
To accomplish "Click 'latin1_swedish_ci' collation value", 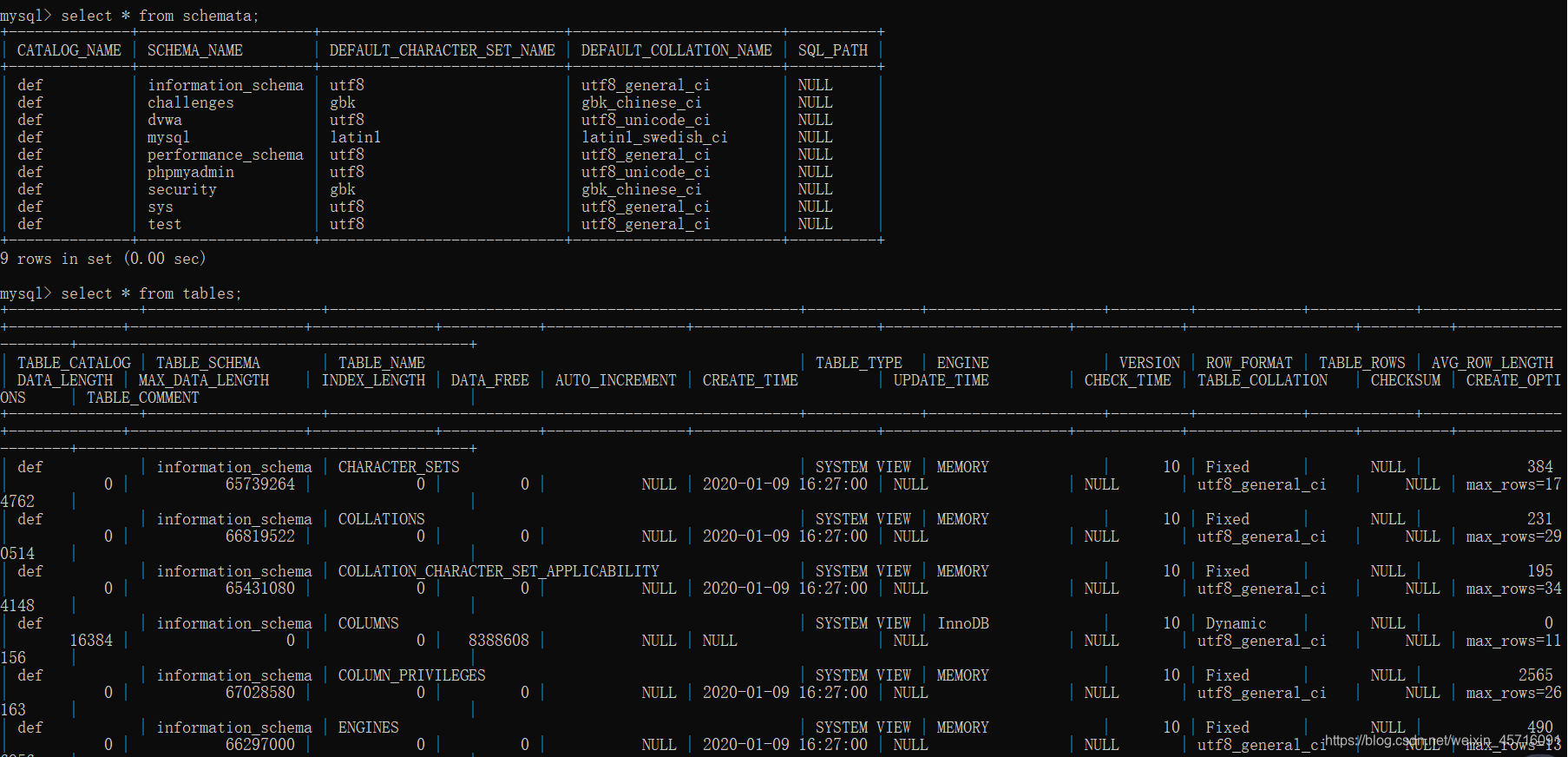I will [x=654, y=137].
